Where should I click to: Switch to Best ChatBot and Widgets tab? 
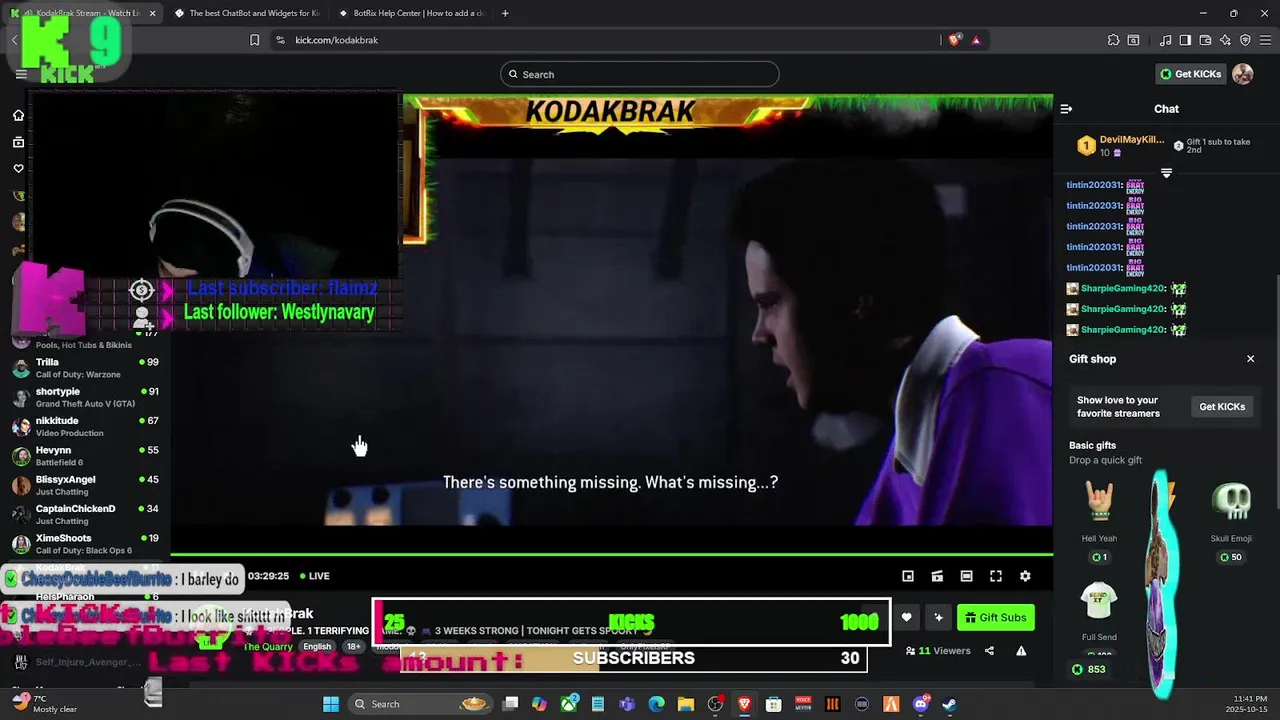[x=246, y=13]
